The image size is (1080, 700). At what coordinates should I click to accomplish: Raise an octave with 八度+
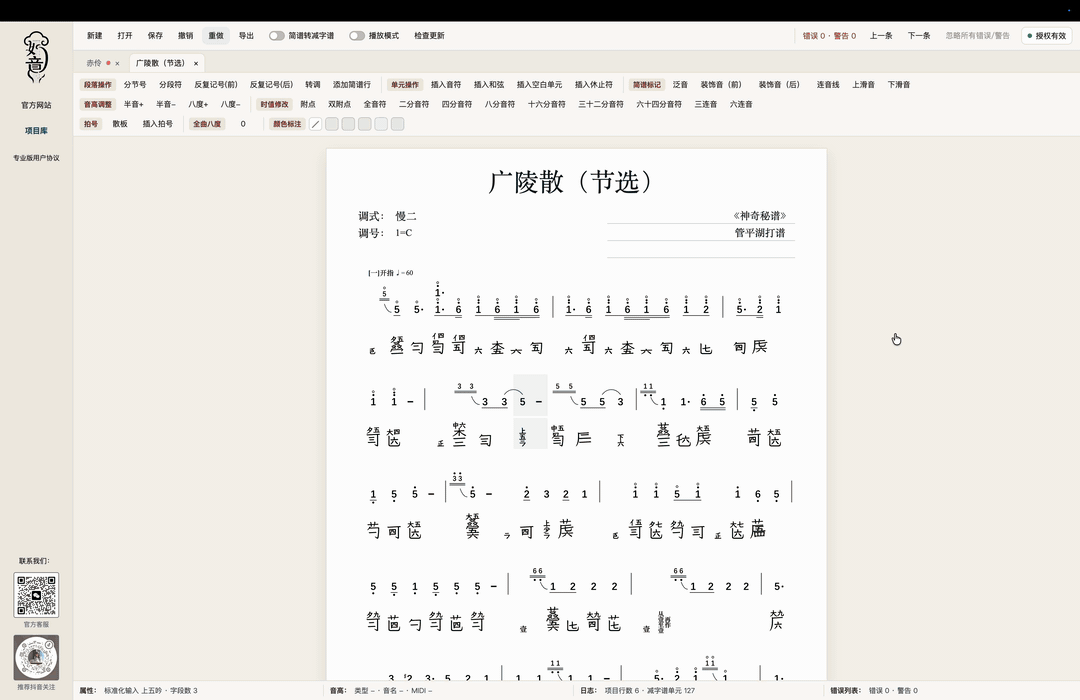198,105
